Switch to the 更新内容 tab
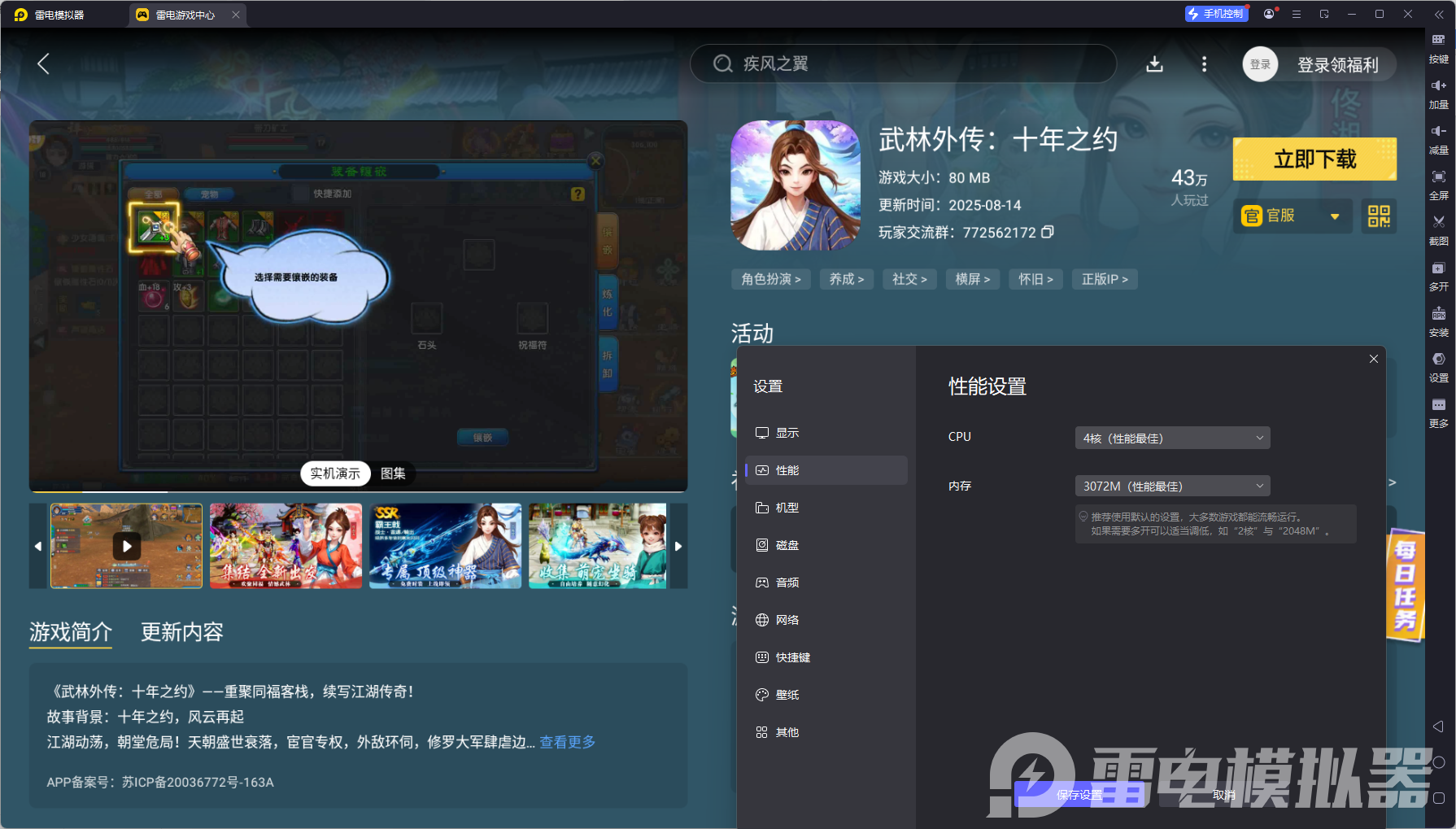The width and height of the screenshot is (1456, 829). pyautogui.click(x=182, y=632)
